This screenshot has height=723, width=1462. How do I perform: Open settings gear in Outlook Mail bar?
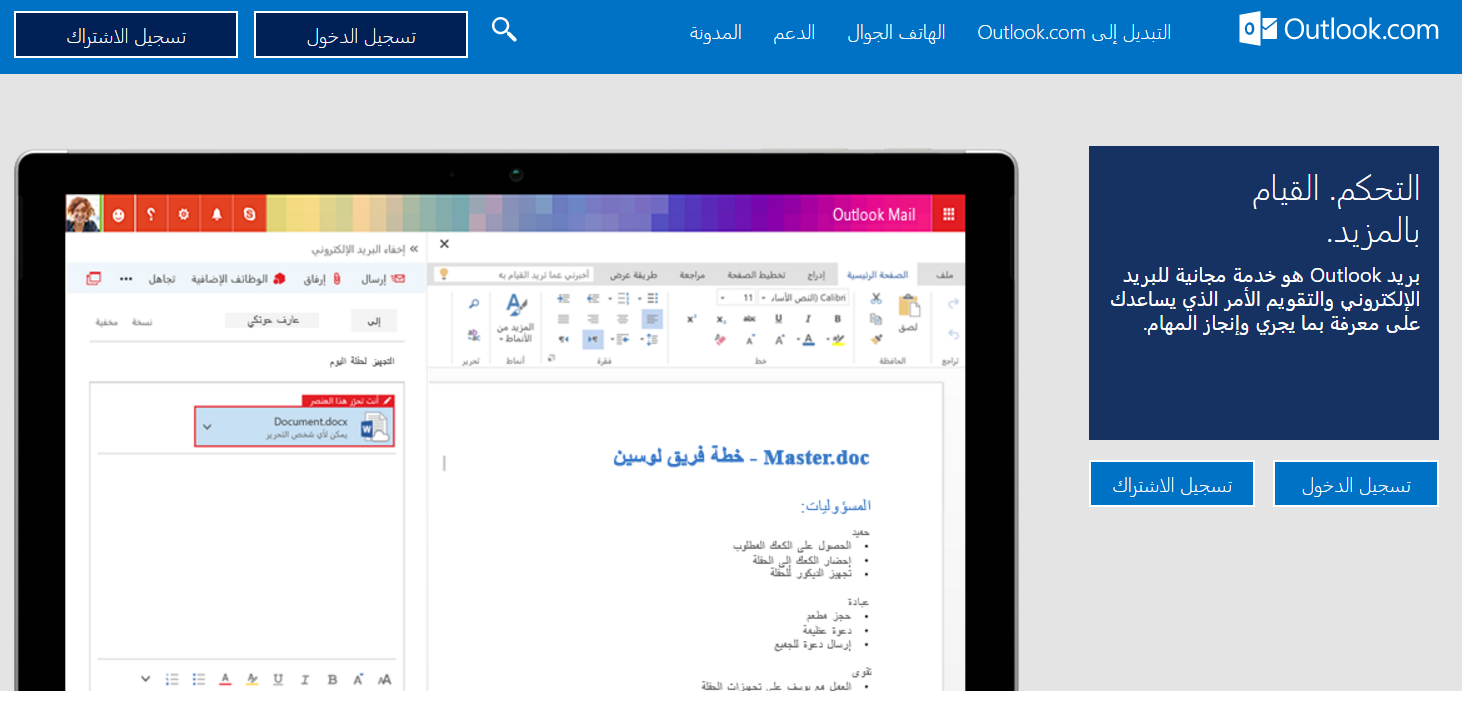click(x=183, y=214)
